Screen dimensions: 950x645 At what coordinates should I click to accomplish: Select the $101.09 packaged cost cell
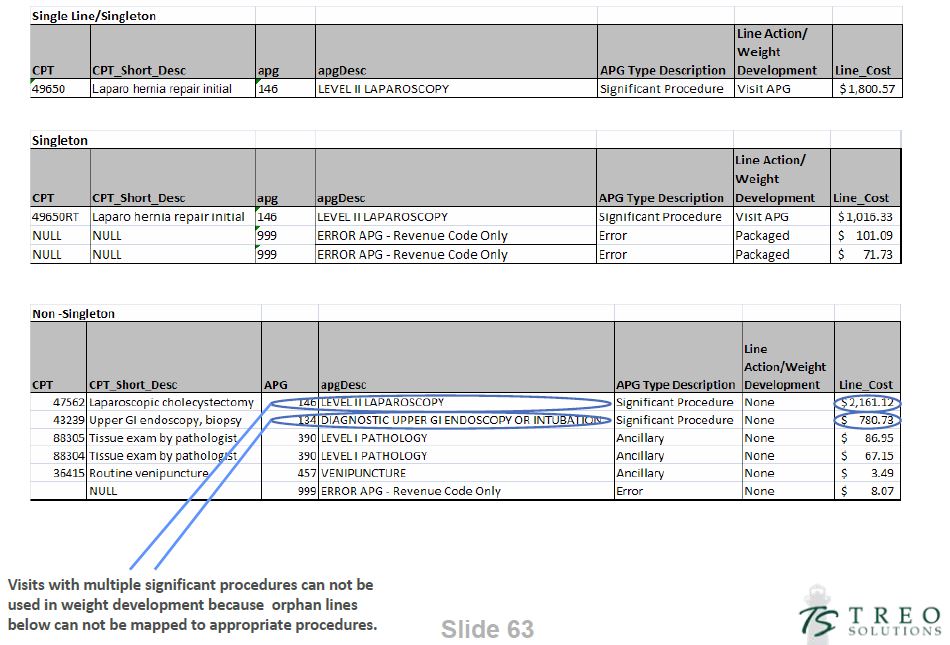coord(867,236)
